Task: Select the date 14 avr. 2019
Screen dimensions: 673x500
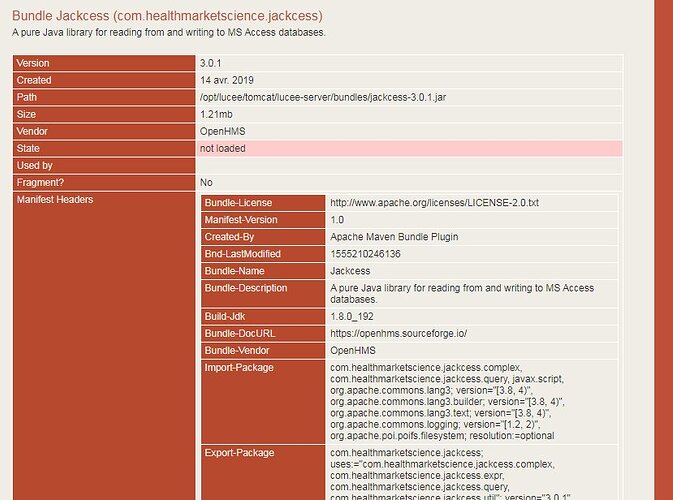Action: 227,80
